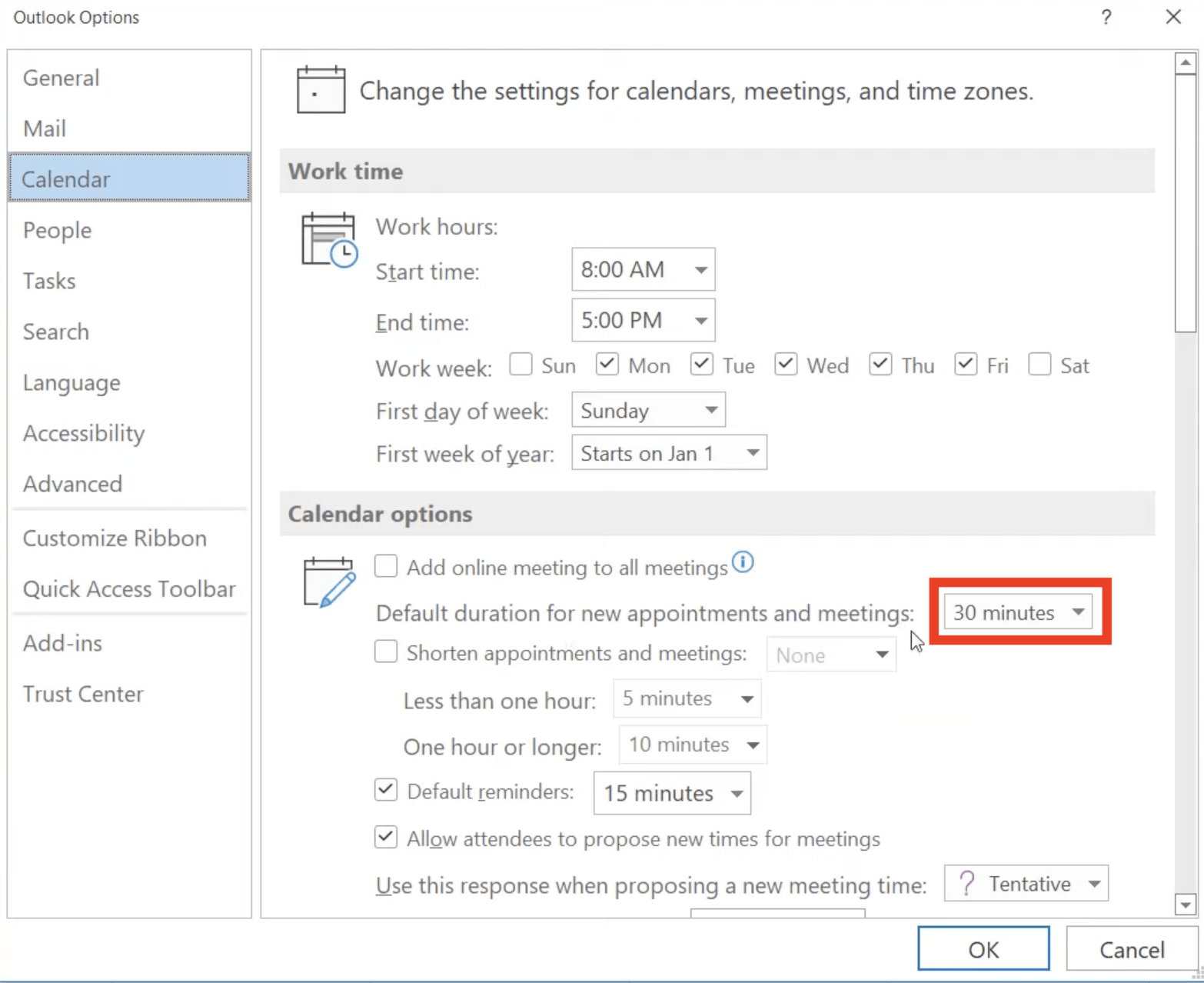Open Add-ins category
The height and width of the screenshot is (983, 1204).
tap(129, 643)
